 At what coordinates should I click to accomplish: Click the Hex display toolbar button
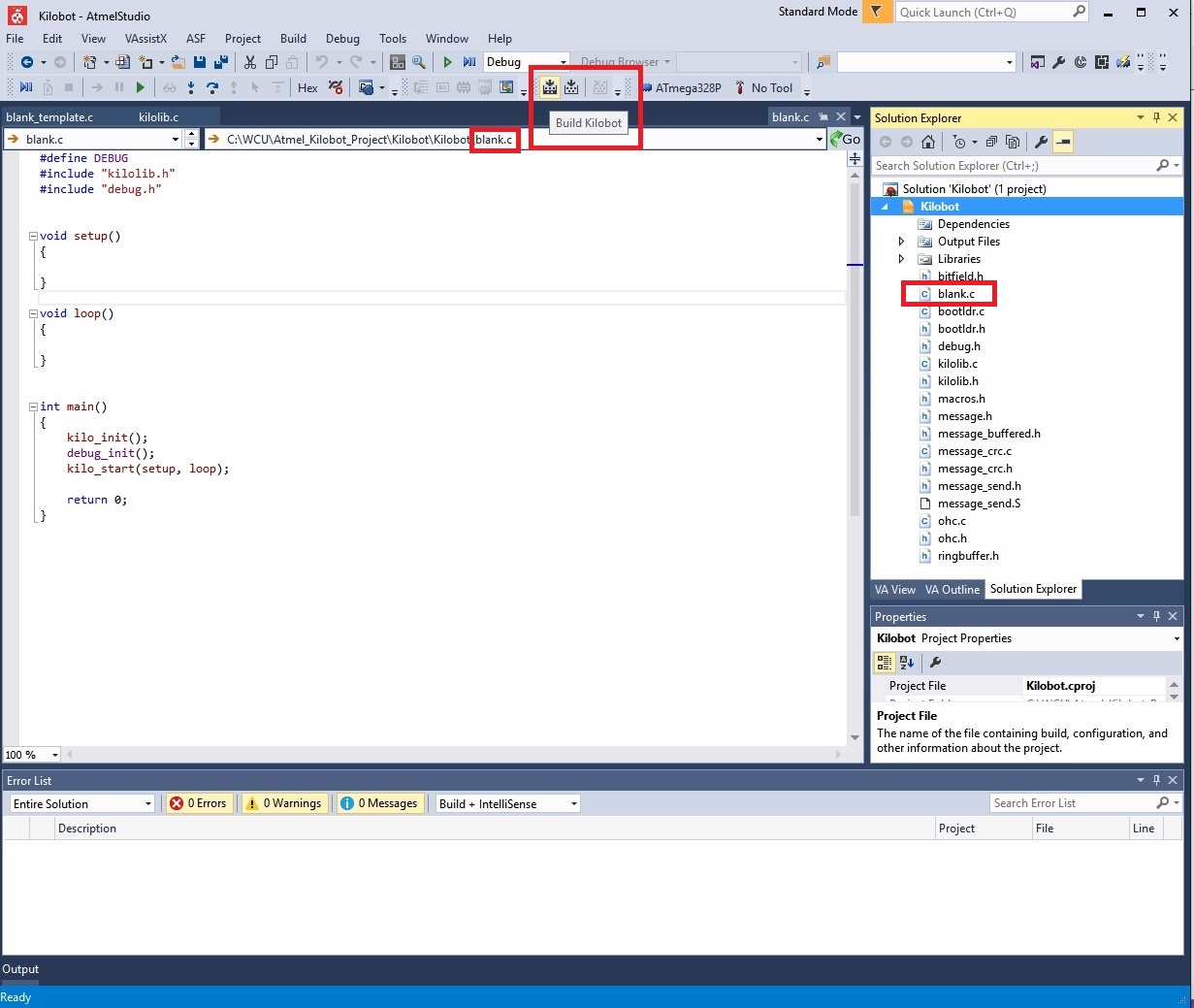(x=307, y=88)
